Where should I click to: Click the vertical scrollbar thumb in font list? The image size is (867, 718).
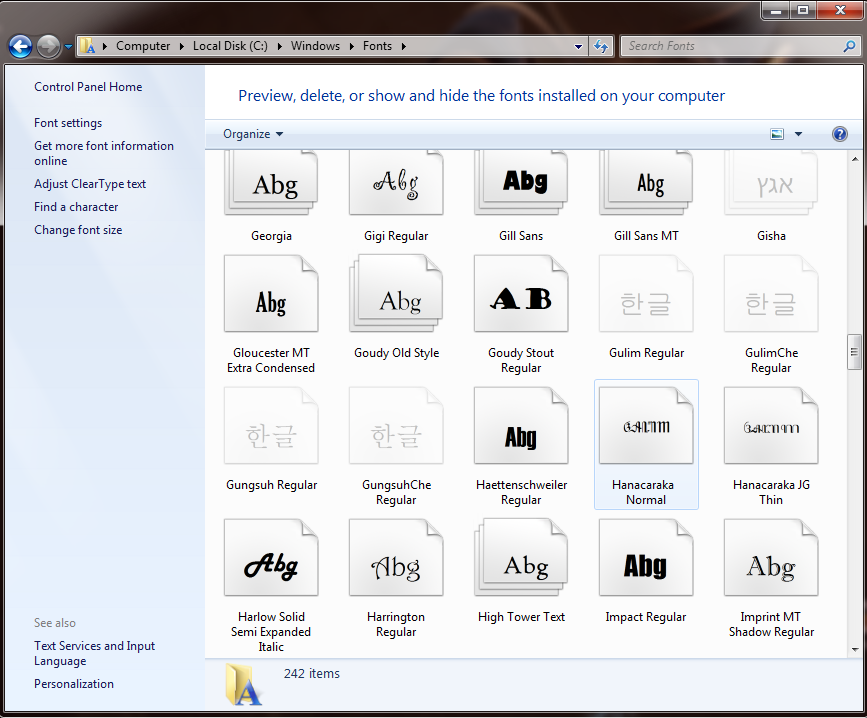tap(855, 349)
